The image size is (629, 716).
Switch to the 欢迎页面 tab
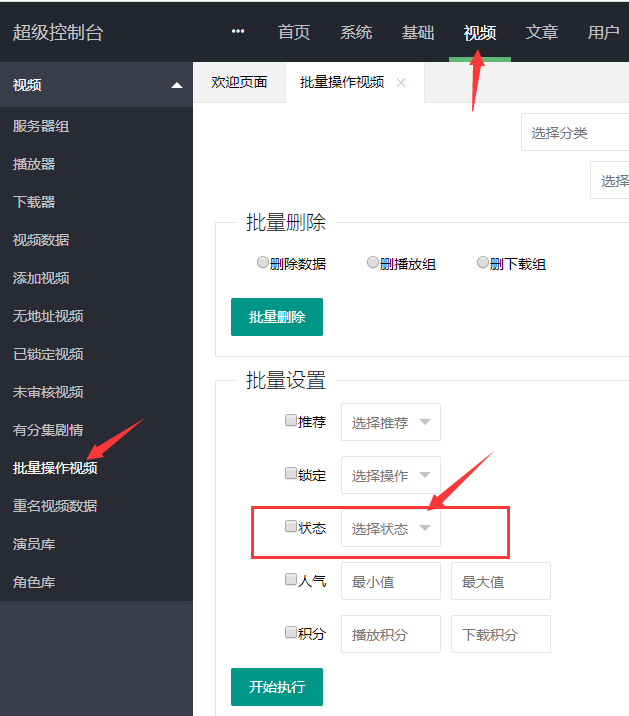[239, 83]
